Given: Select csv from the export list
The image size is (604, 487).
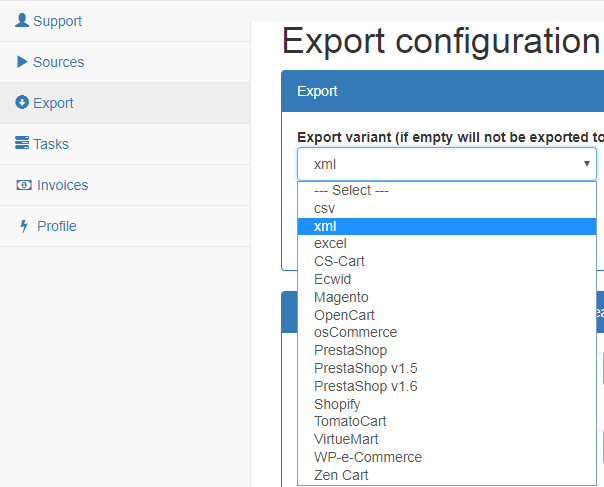Looking at the screenshot, I should [x=447, y=208].
